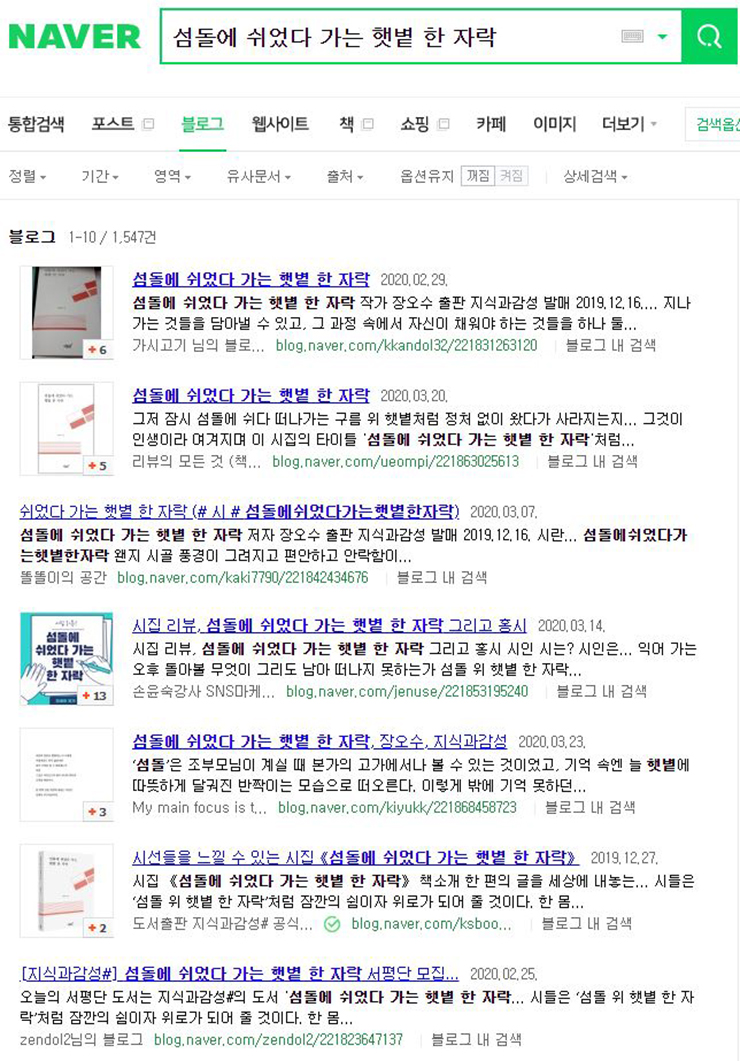Click the green verified checkmark icon beside blog.naver.com/ksboo
740x1061 pixels.
pos(332,924)
